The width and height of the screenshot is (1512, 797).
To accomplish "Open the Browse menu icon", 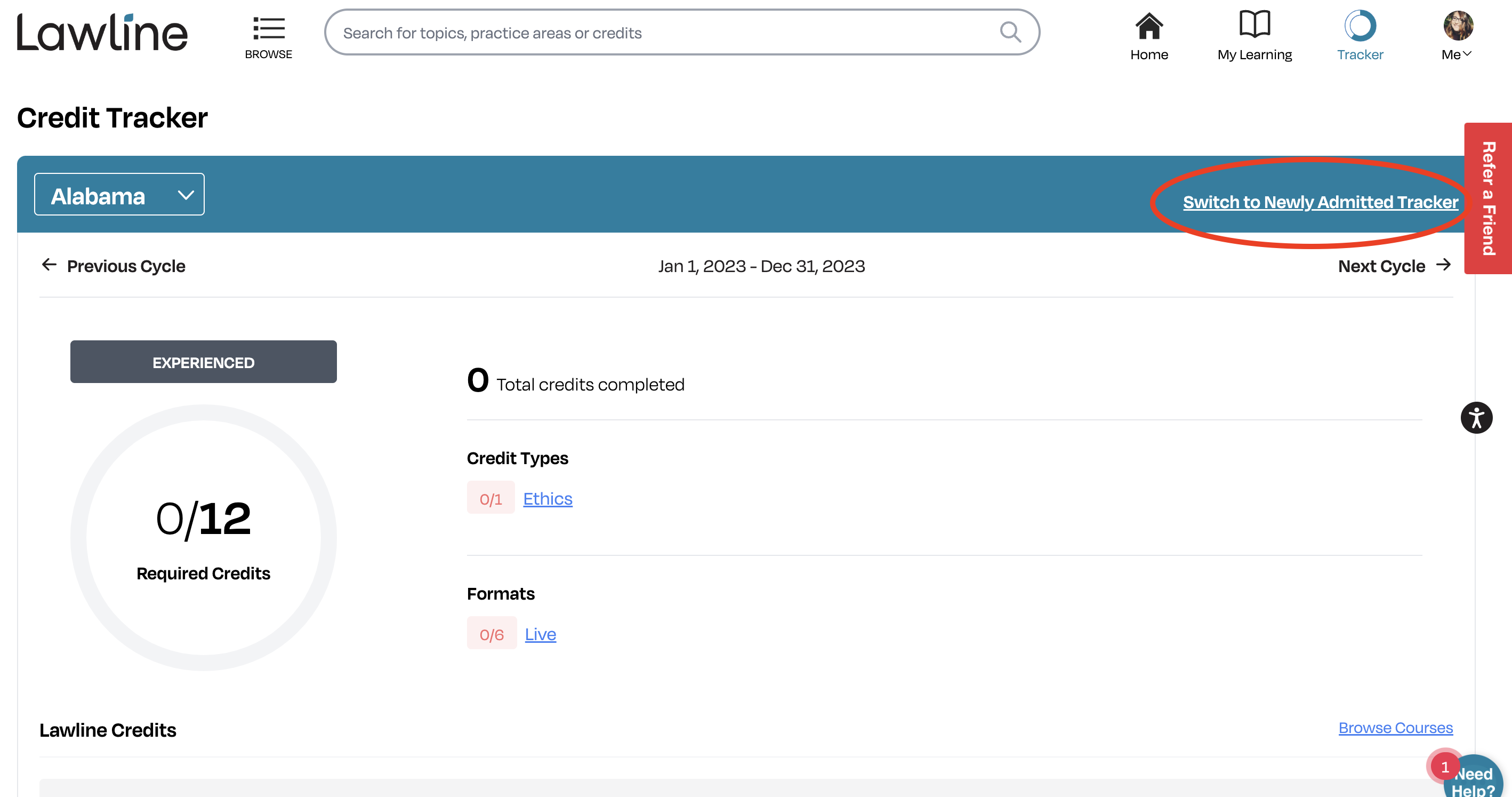I will click(x=268, y=29).
